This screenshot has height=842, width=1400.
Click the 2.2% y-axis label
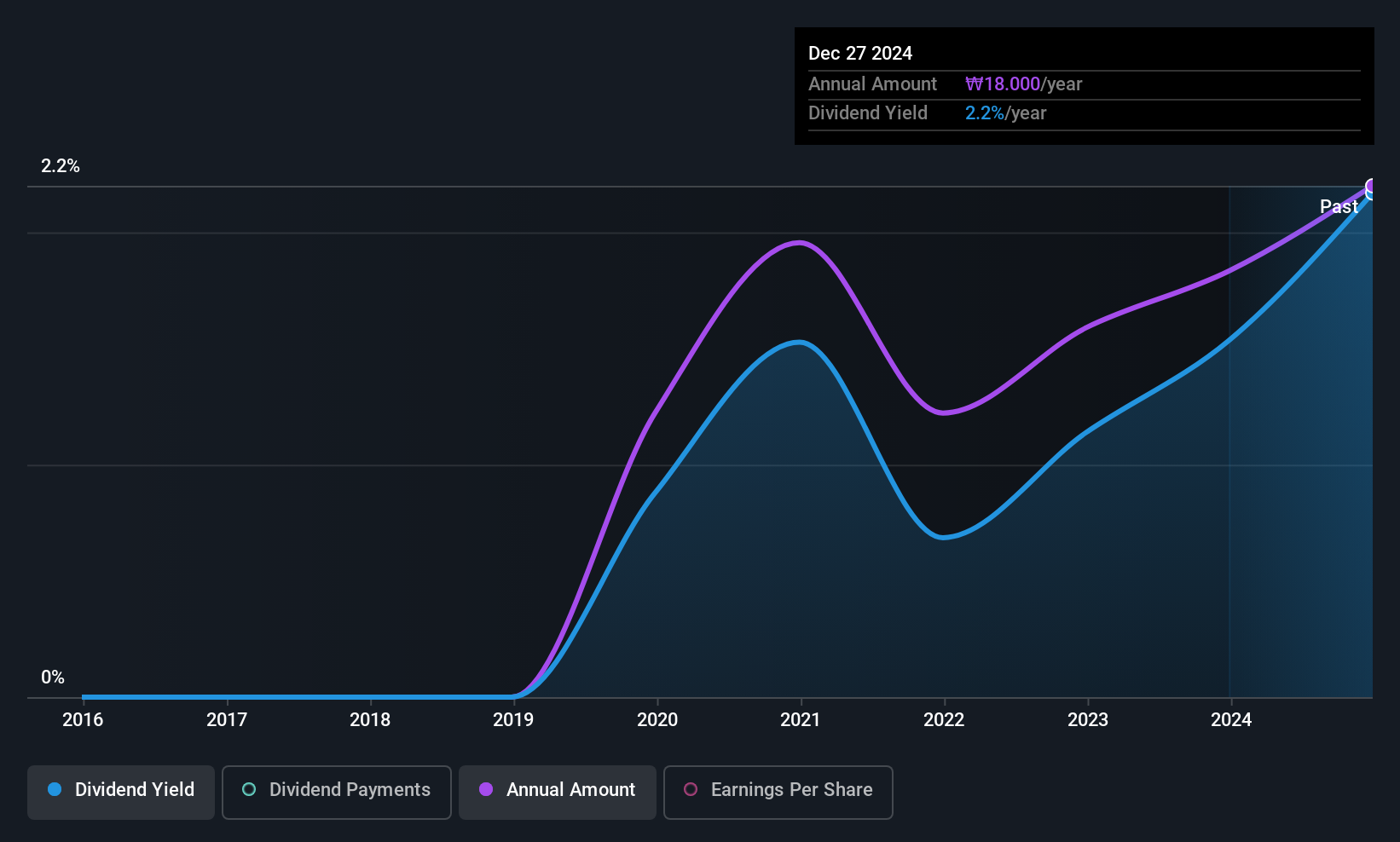(61, 166)
